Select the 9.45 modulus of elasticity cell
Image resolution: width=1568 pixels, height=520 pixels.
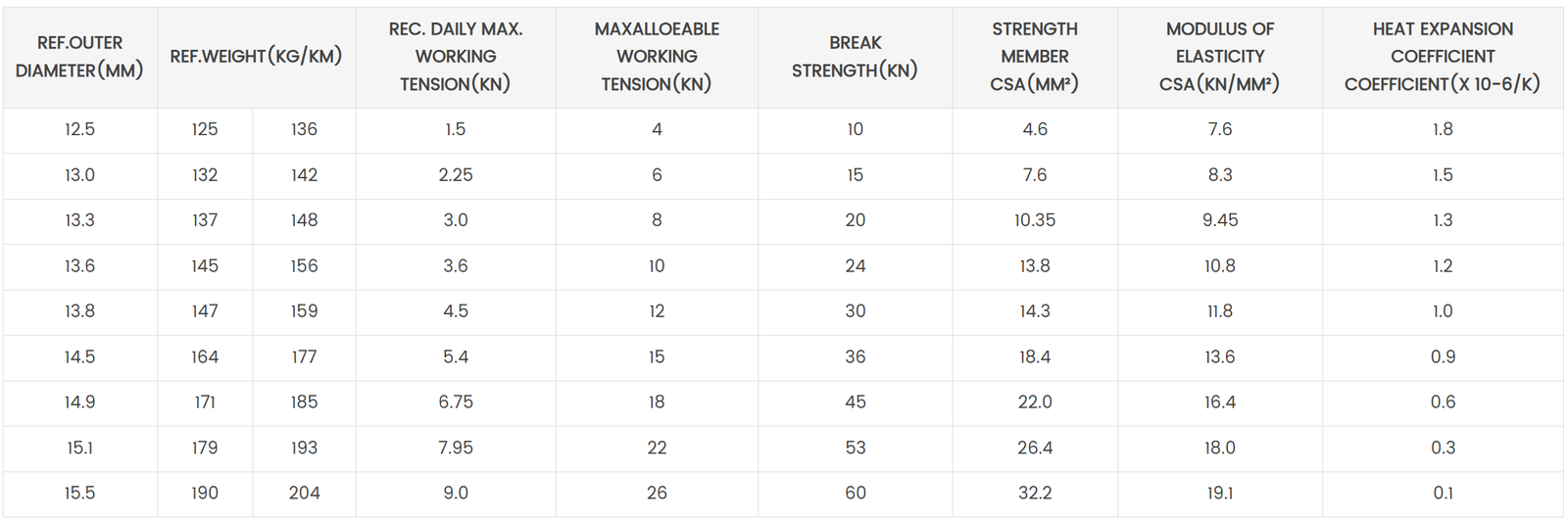click(1220, 220)
